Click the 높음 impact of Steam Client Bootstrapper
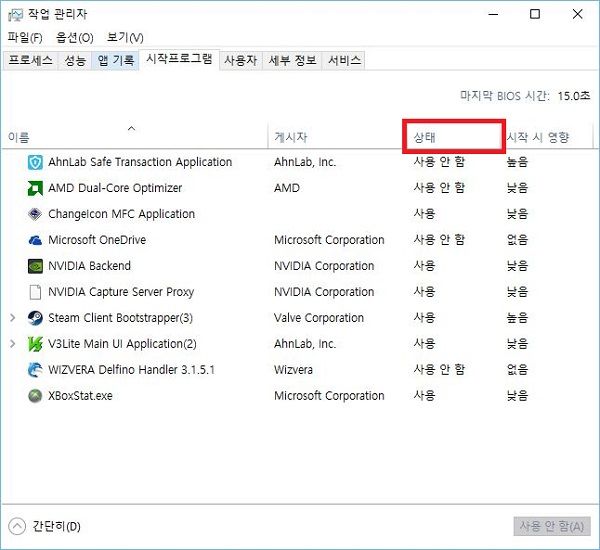Viewport: 600px width, 550px height. coord(517,318)
